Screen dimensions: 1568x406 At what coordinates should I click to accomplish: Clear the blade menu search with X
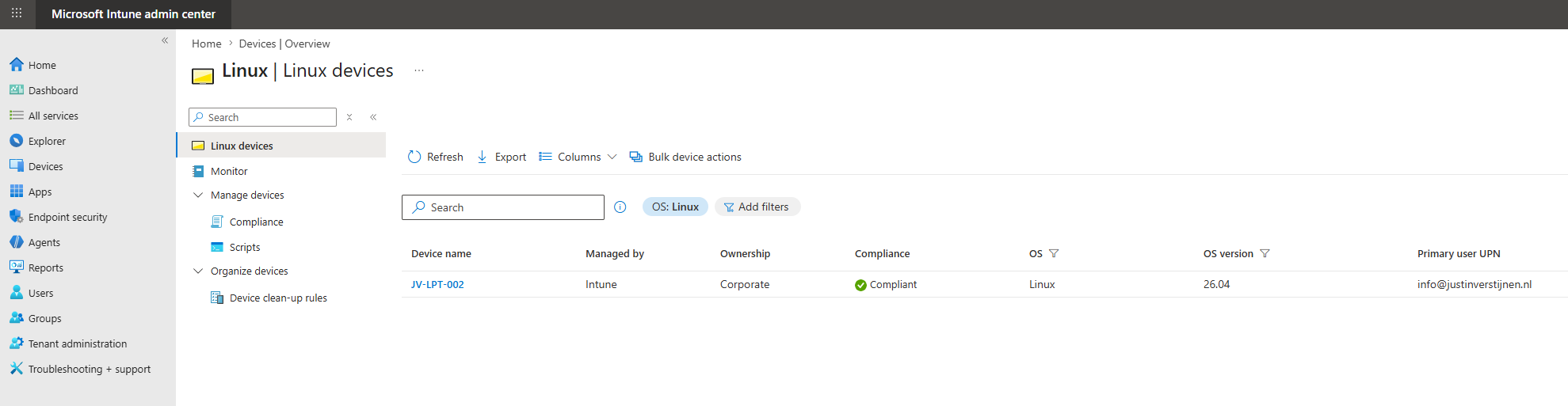pos(349,117)
